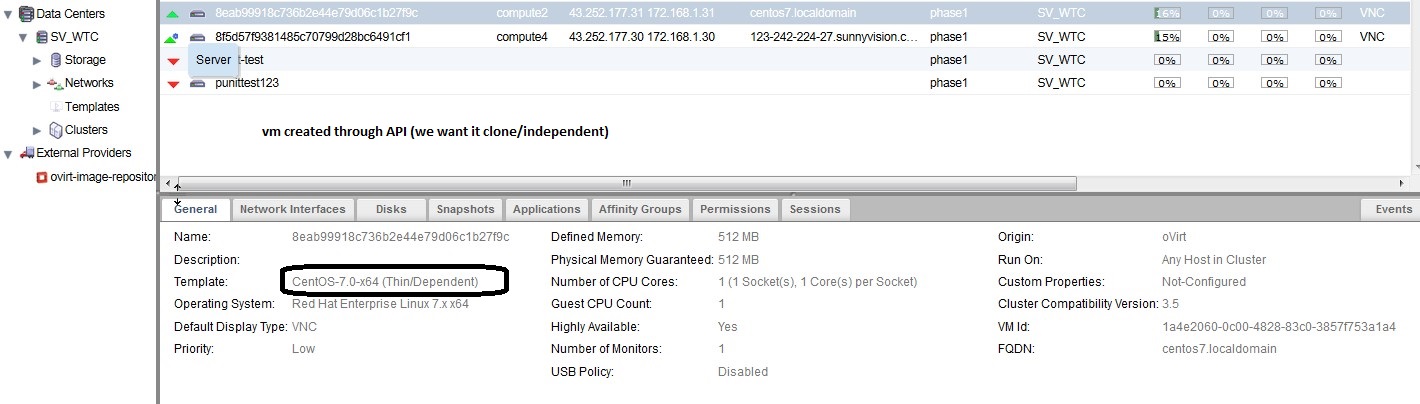This screenshot has height=404, width=1420.
Task: Click the External Providers truck icon
Action: pos(27,153)
